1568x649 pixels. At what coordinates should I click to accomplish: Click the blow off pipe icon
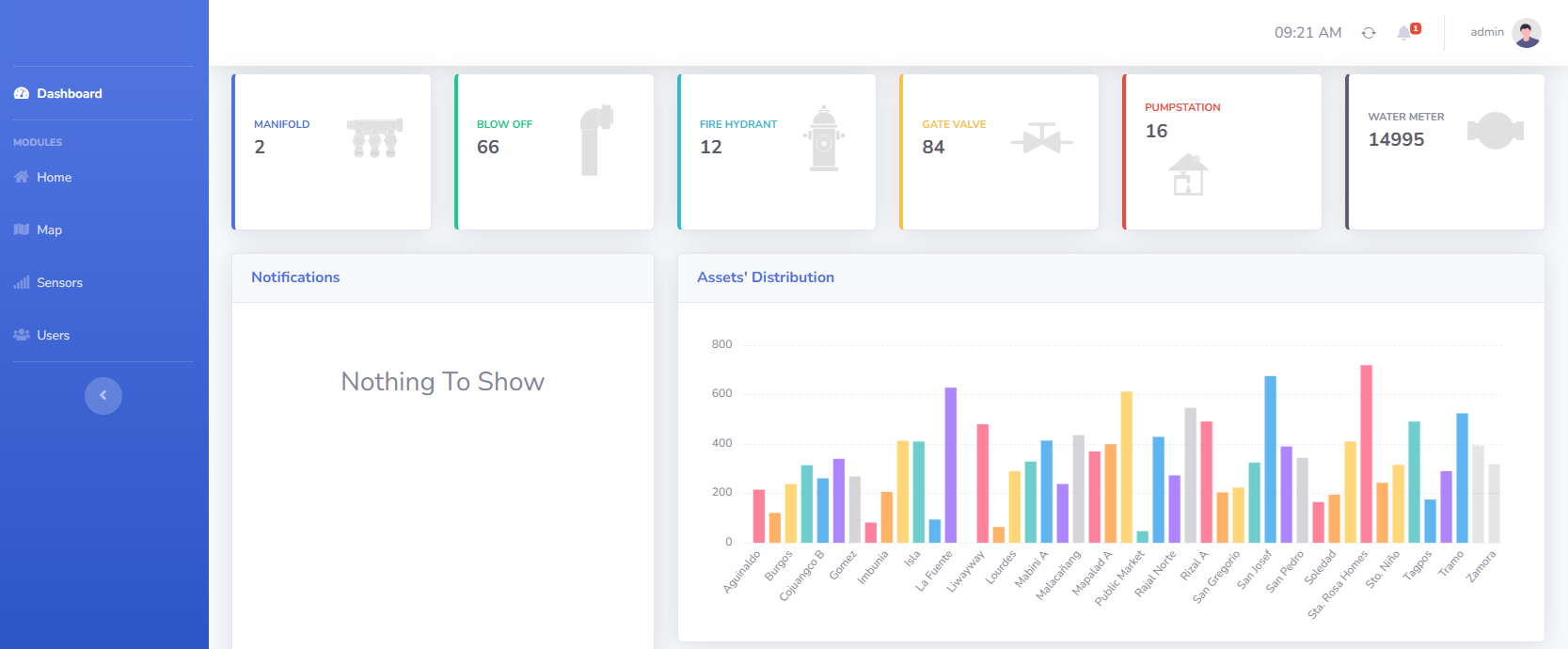click(595, 140)
